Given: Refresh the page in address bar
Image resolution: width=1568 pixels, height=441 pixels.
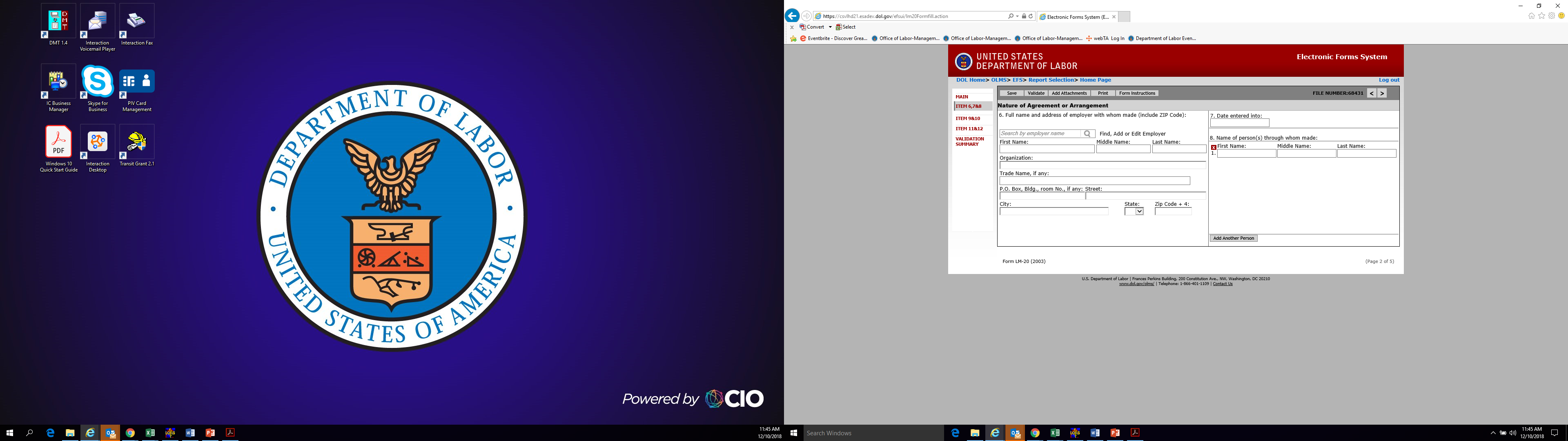Looking at the screenshot, I should (x=1031, y=16).
